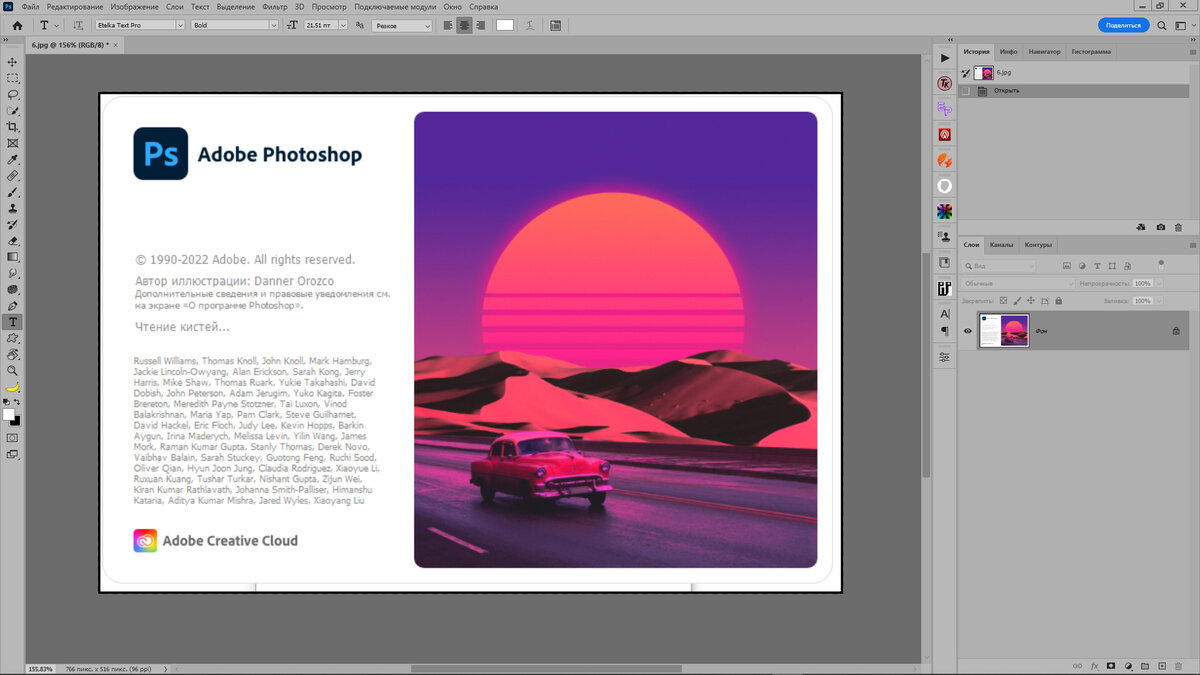Viewport: 1200px width, 675px height.
Task: Toggle Quick Mask mode icon
Action: pos(13,437)
